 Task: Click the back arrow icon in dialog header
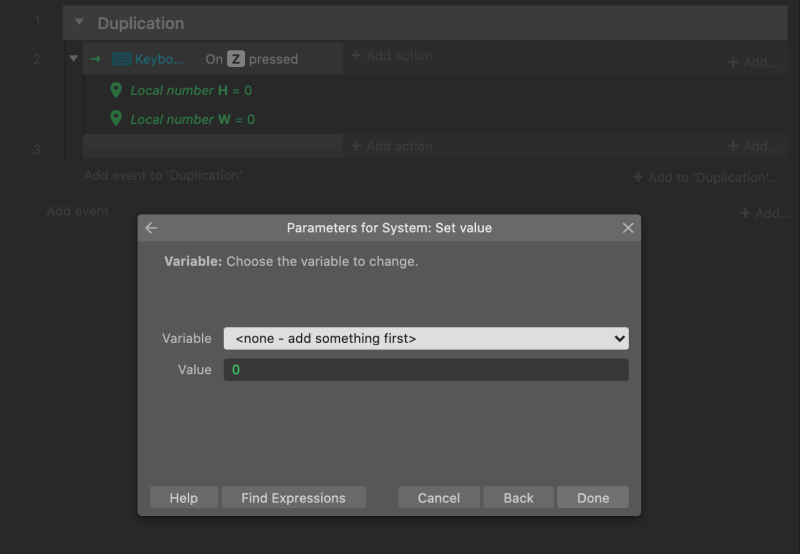point(151,228)
